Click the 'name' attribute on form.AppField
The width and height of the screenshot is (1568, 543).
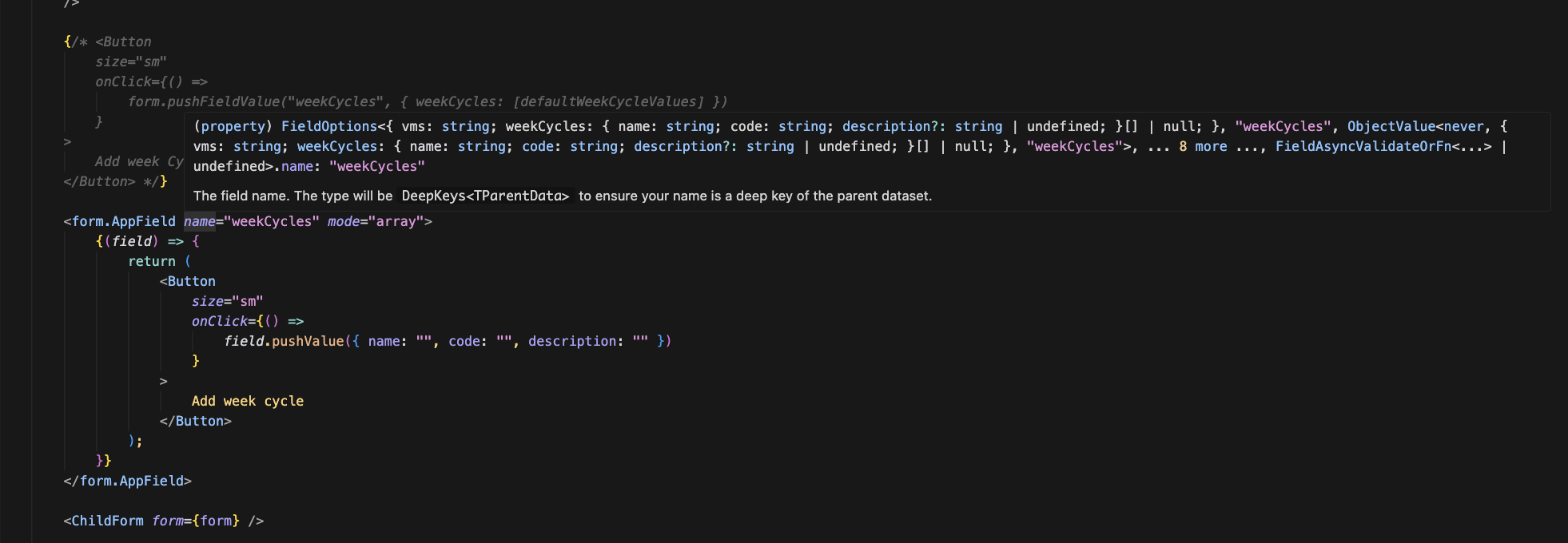[x=200, y=221]
